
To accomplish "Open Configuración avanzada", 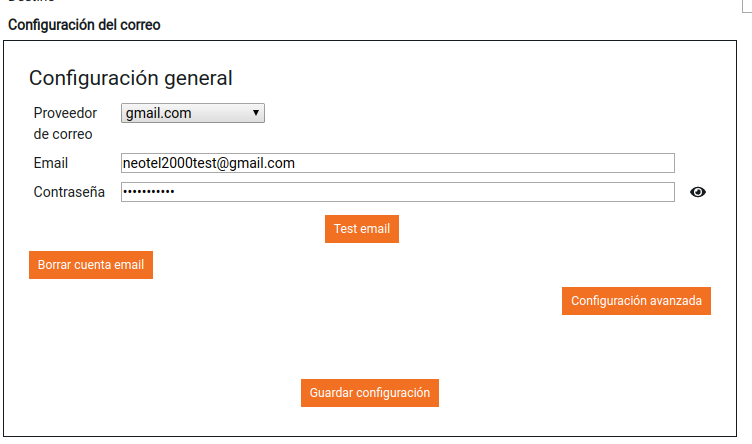I will pos(636,300).
